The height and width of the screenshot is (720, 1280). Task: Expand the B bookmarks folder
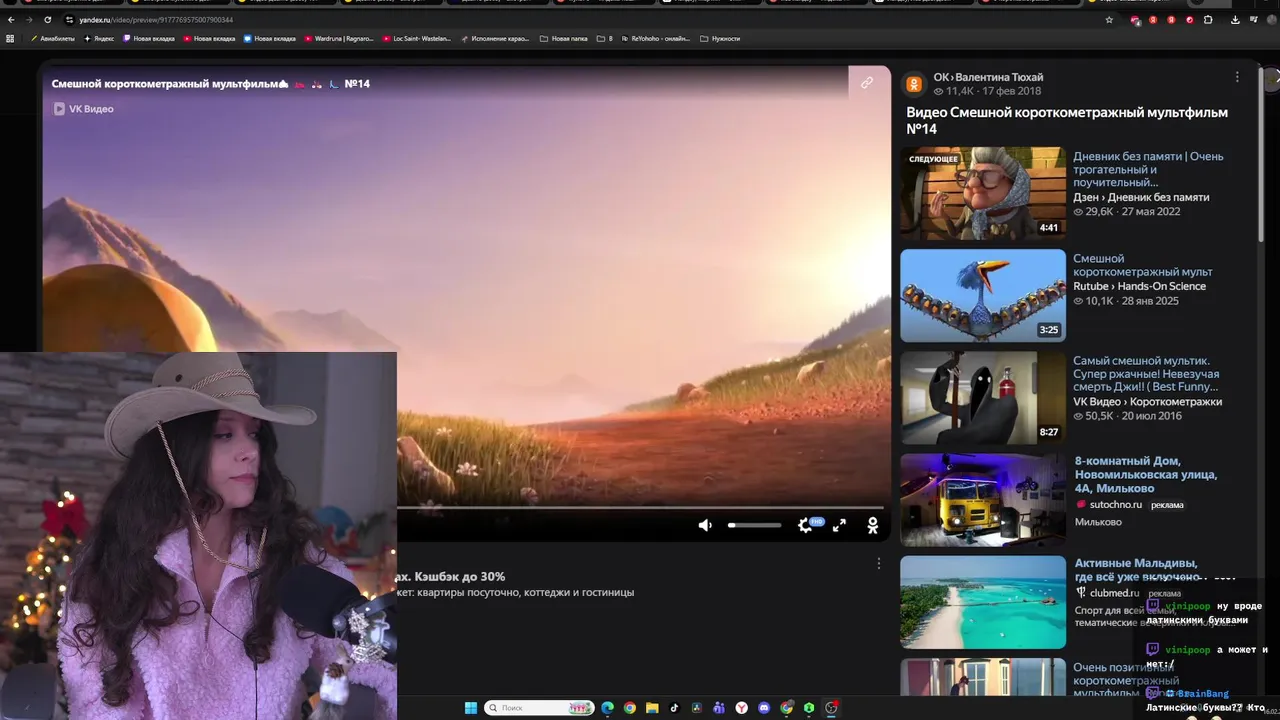pyautogui.click(x=604, y=38)
